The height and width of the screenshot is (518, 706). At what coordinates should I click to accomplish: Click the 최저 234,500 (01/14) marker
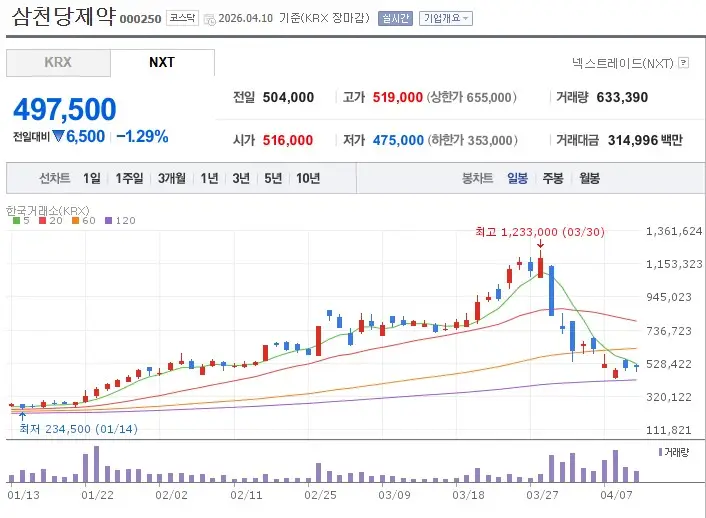click(78, 429)
